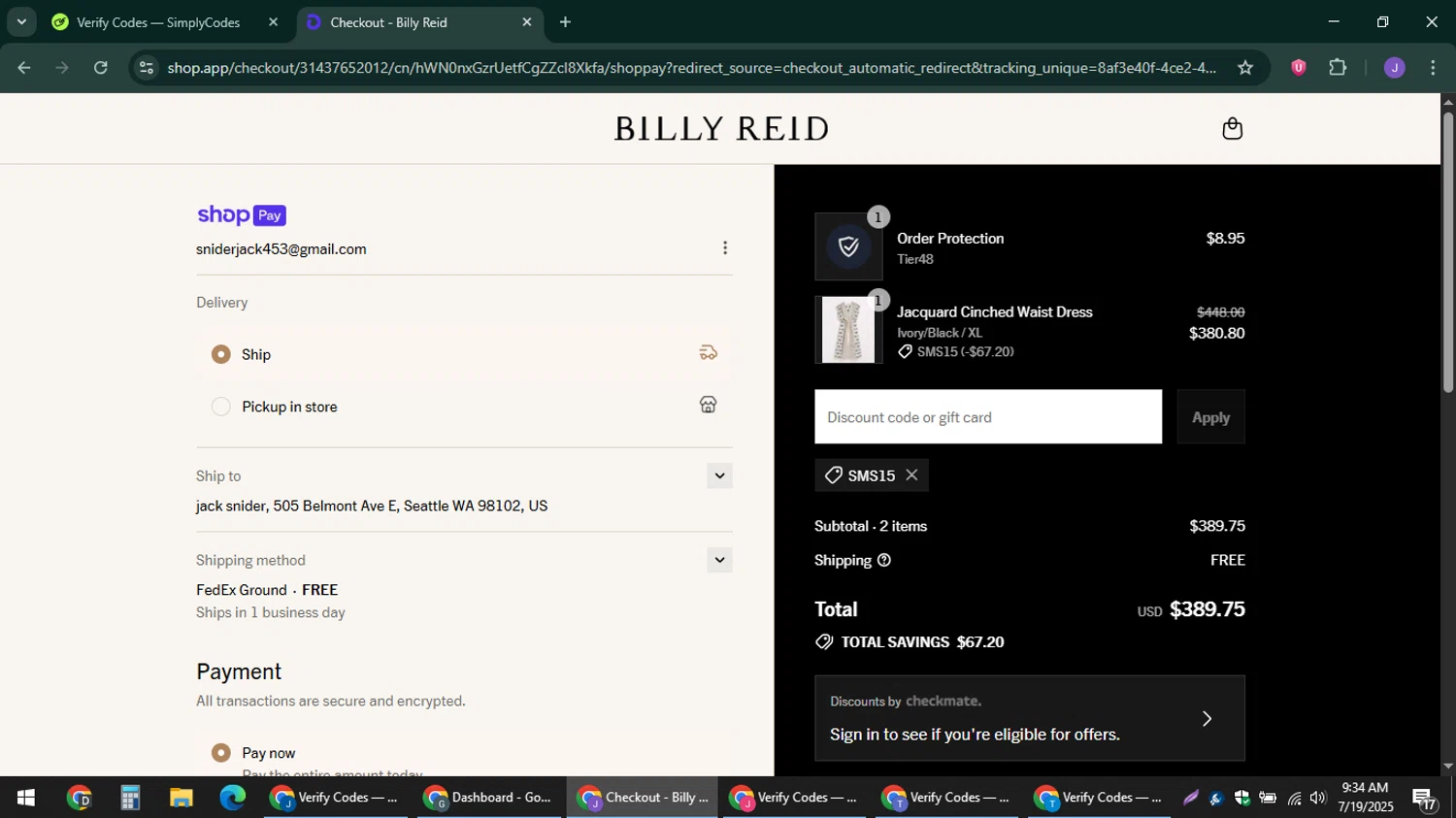
Task: Open Dashboard Chrome window in taskbar
Action: click(x=490, y=798)
